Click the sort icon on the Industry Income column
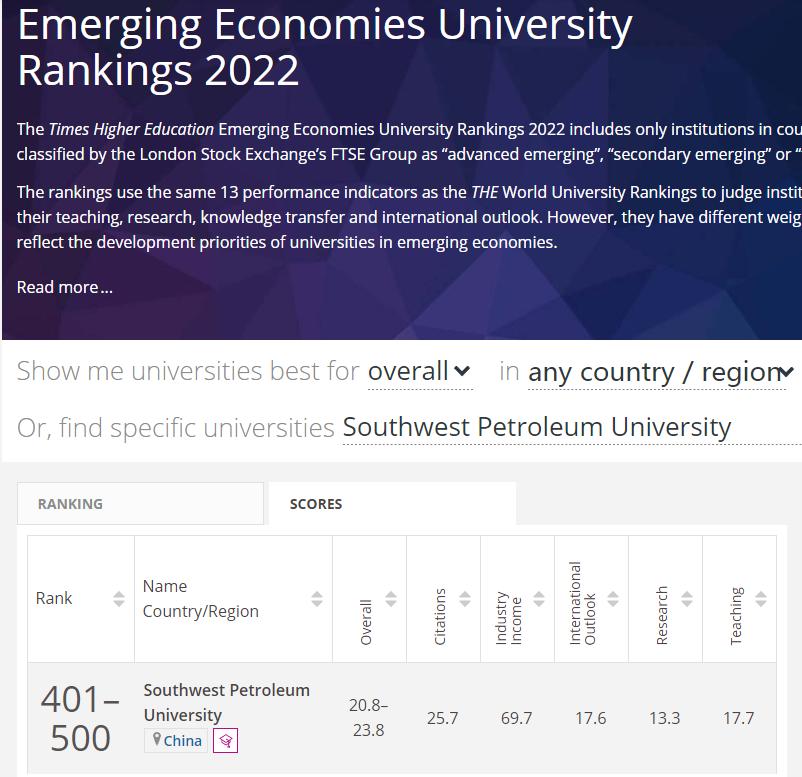802x777 pixels. coord(537,598)
